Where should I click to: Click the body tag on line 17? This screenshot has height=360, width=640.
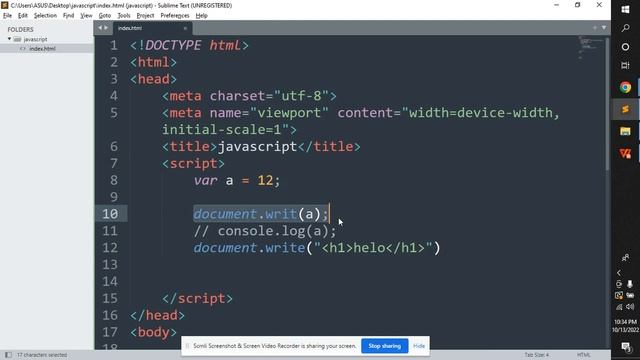pyautogui.click(x=153, y=332)
